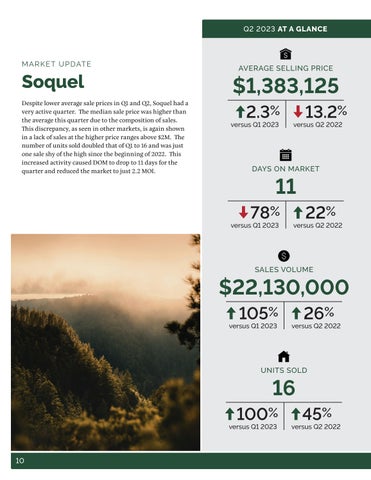371x480 pixels.
Task: Click the green up arrow beside 100%
Action: coord(229,414)
